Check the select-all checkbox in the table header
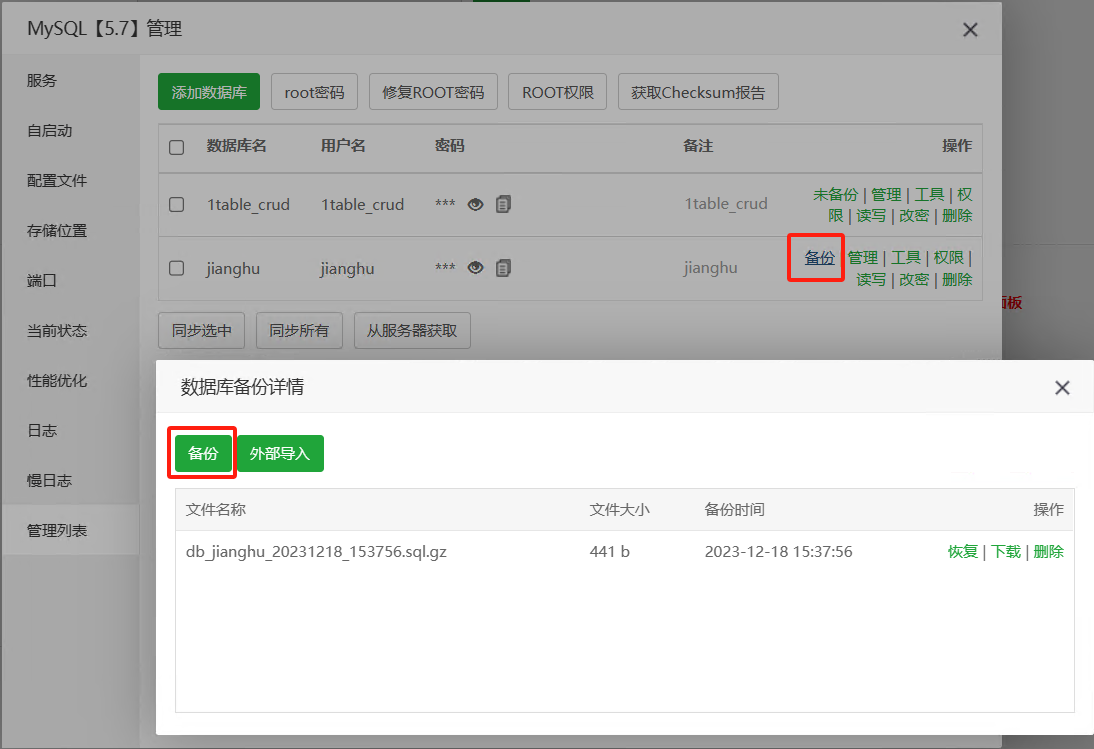This screenshot has width=1094, height=749. pos(177,147)
